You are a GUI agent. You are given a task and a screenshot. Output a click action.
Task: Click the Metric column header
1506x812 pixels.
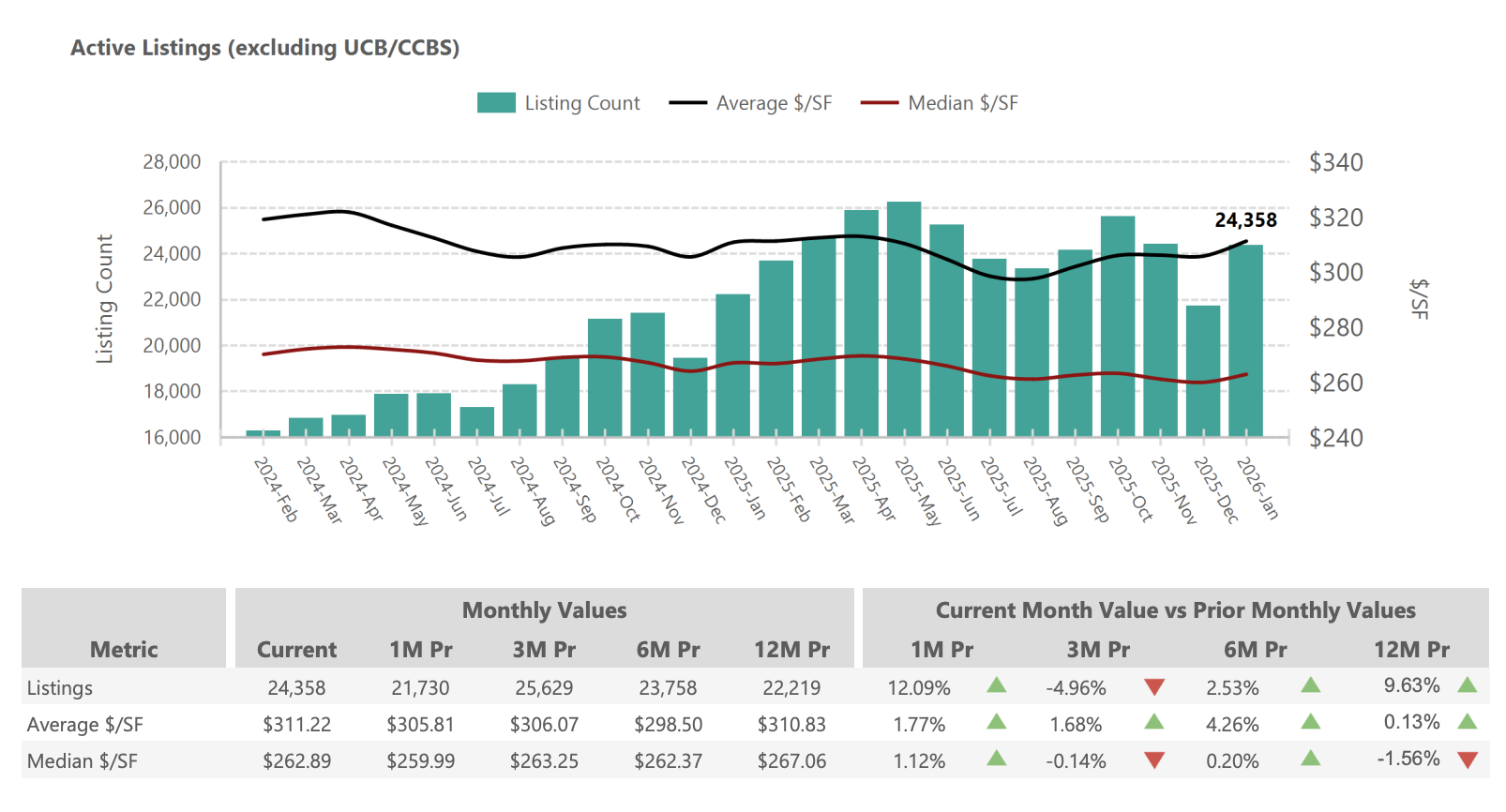tap(124, 650)
